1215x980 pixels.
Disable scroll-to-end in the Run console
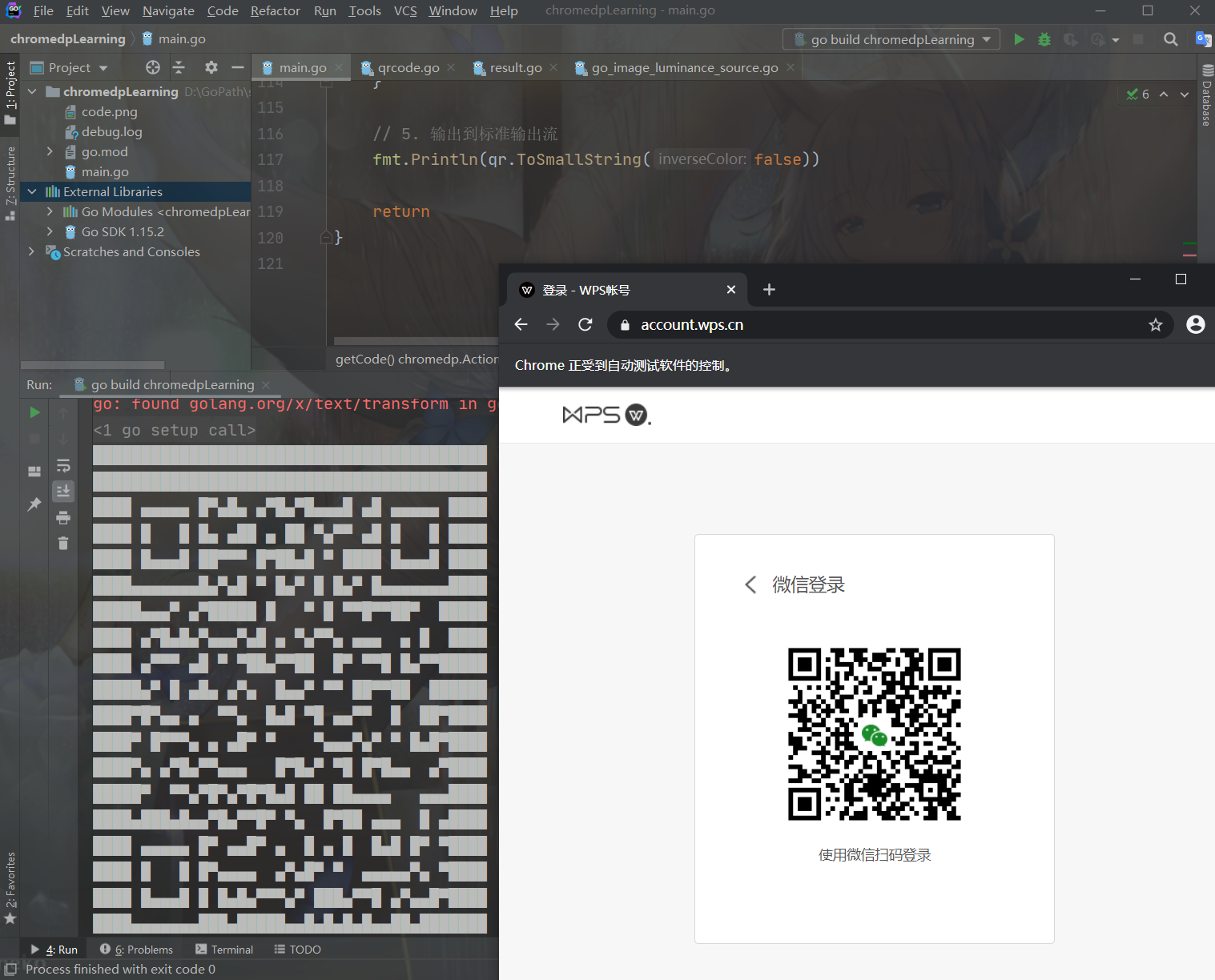click(63, 491)
